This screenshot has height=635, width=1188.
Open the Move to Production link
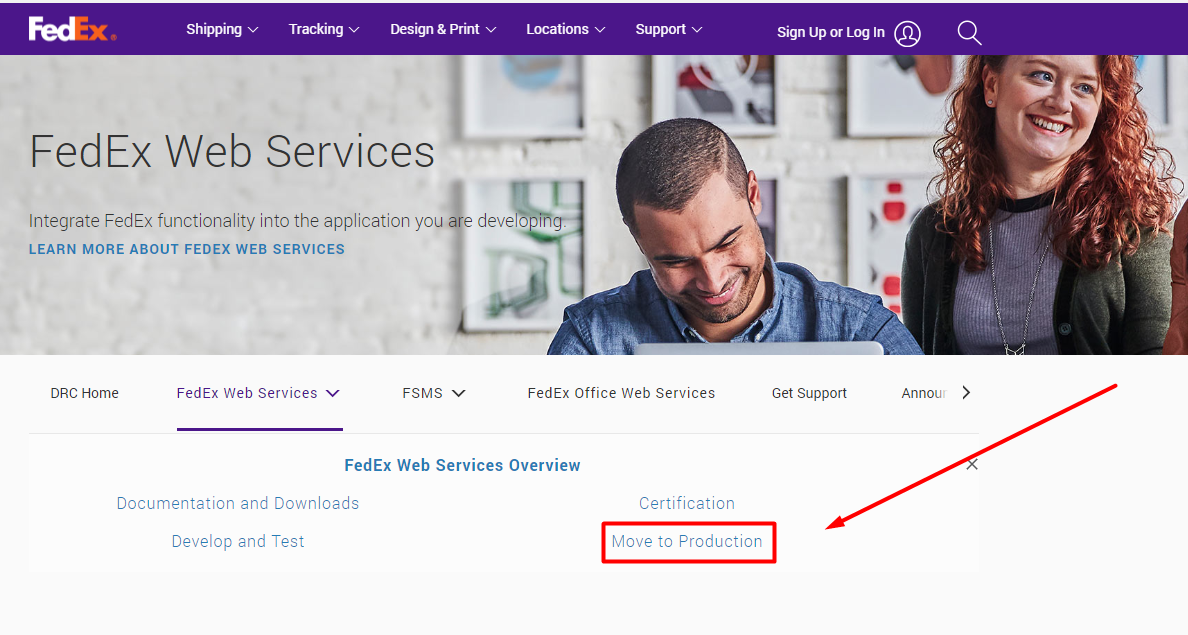tap(687, 541)
